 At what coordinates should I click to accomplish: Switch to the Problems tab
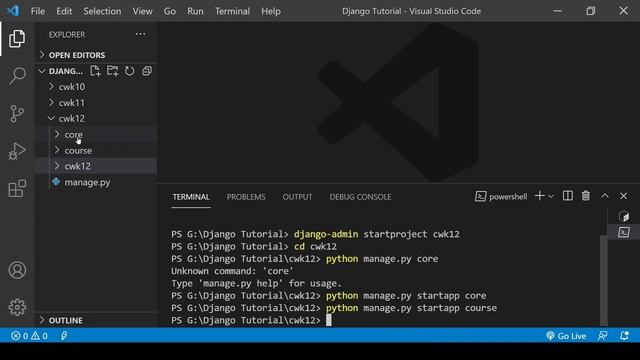tap(246, 197)
